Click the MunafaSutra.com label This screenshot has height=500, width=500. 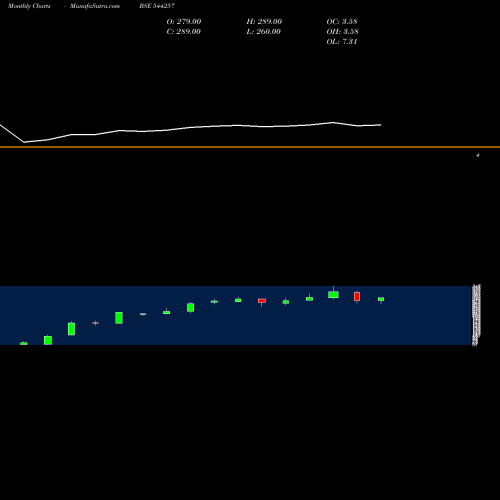pos(95,6)
